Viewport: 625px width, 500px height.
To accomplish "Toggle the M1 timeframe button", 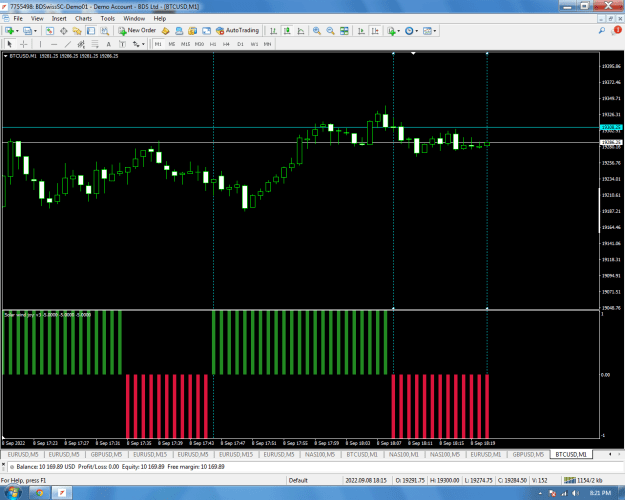I will coord(158,44).
